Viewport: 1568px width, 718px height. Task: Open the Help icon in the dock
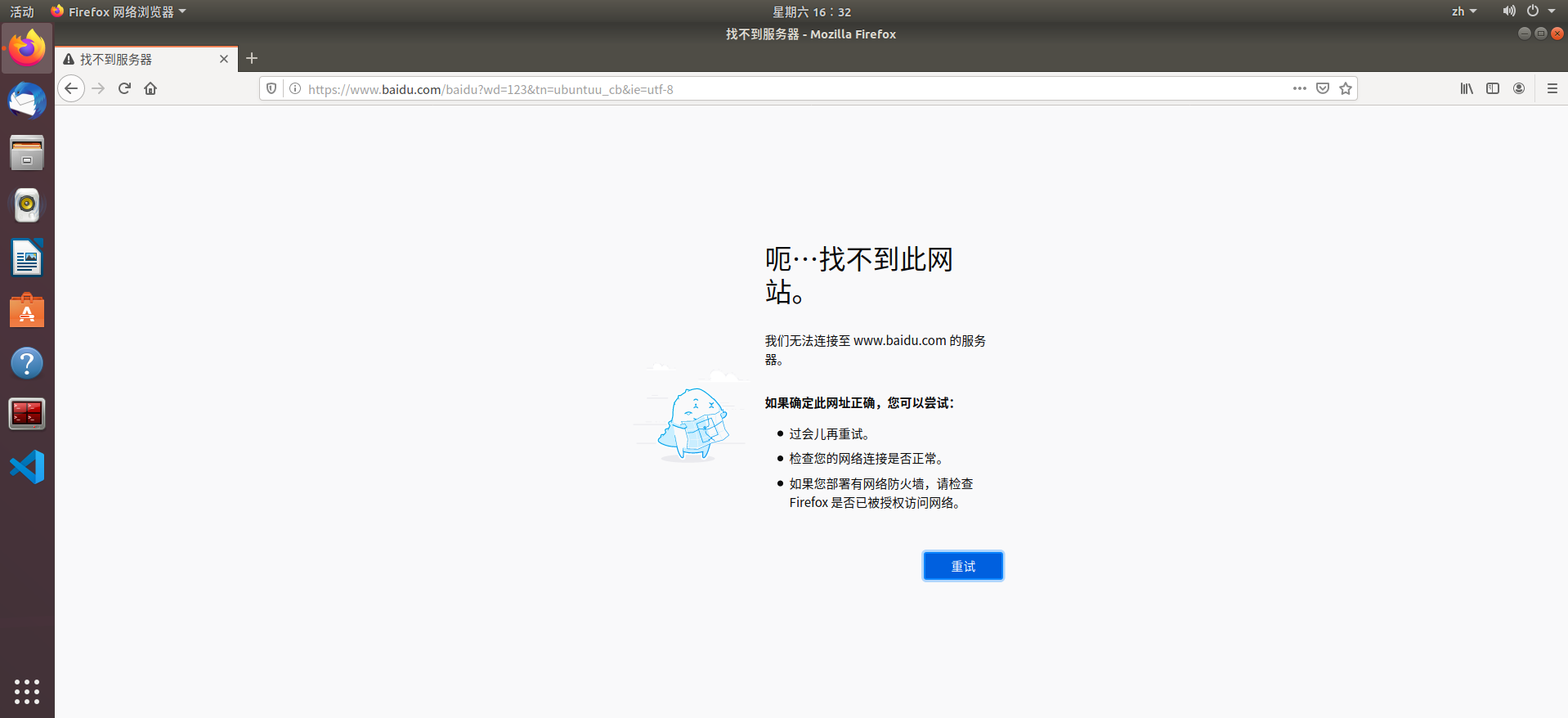[27, 362]
